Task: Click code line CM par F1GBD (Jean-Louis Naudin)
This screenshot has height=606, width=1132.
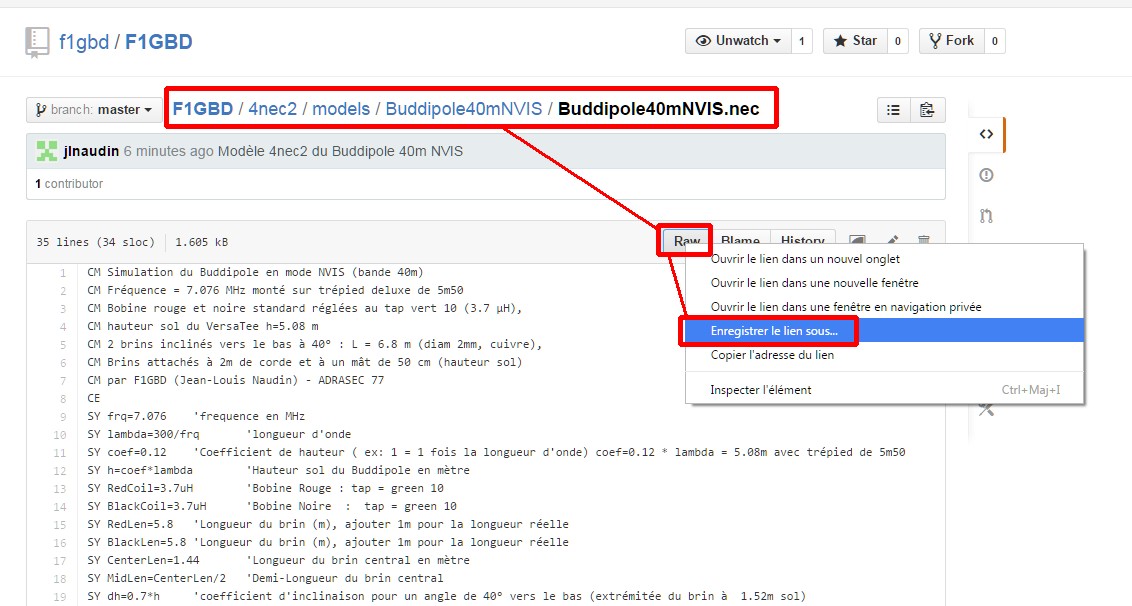Action: pyautogui.click(x=235, y=381)
